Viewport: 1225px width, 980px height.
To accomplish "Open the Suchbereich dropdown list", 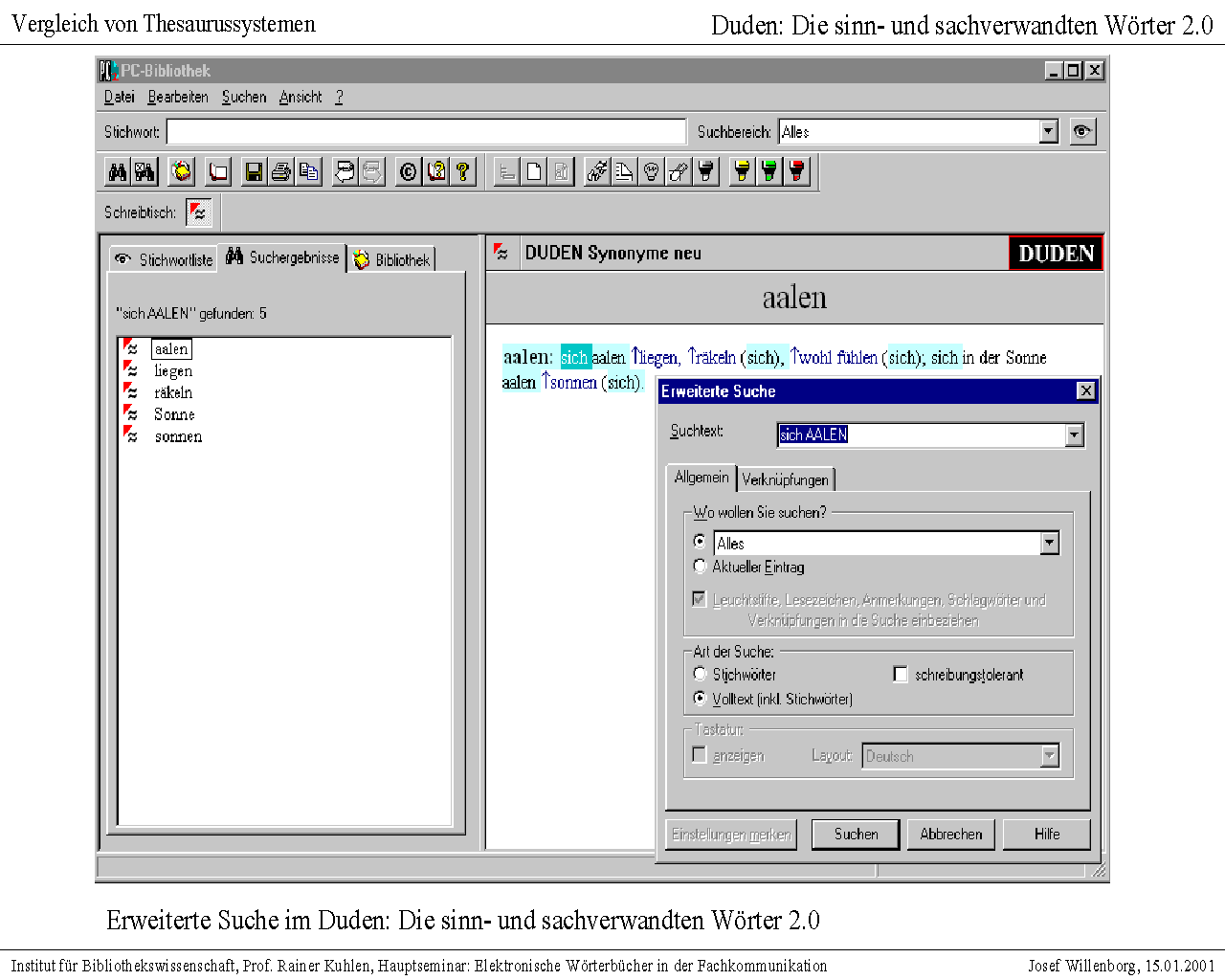I will (1049, 132).
